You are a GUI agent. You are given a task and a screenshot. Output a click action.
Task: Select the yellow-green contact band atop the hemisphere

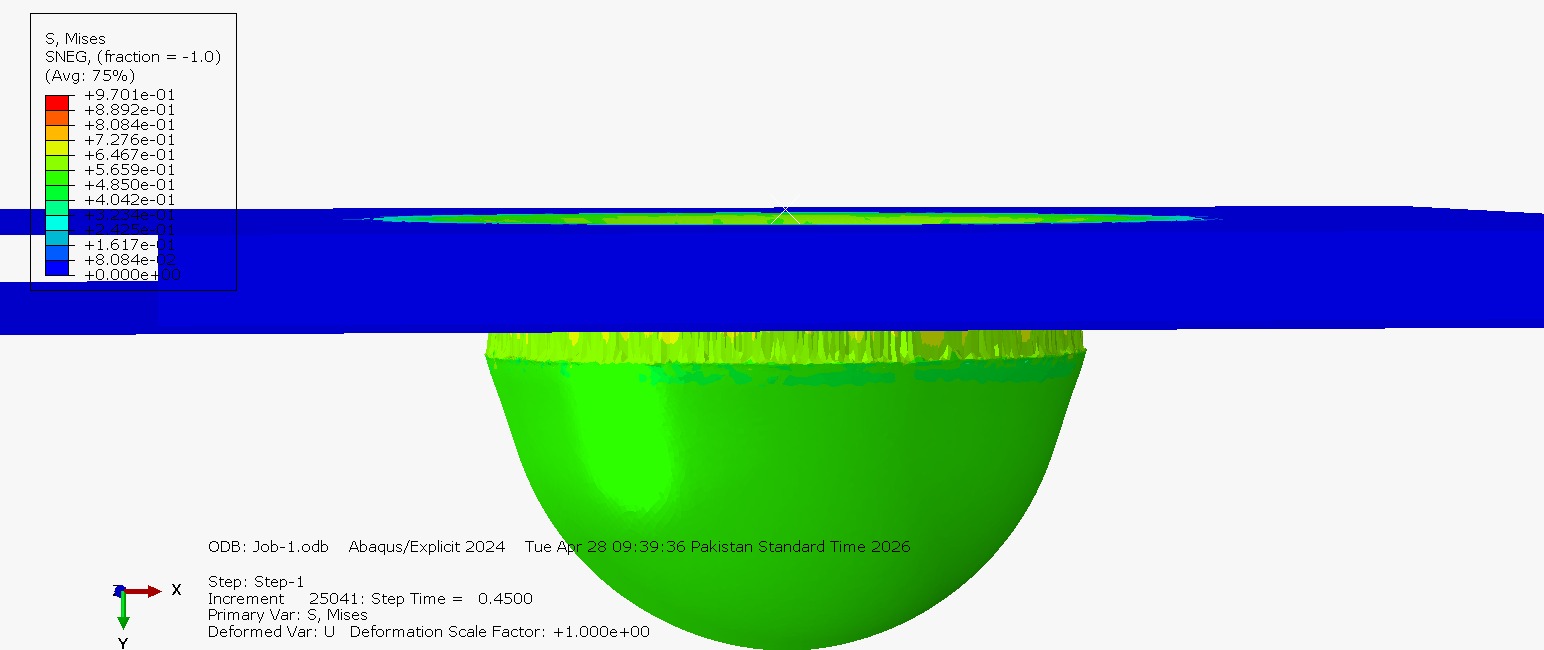pyautogui.click(x=785, y=347)
